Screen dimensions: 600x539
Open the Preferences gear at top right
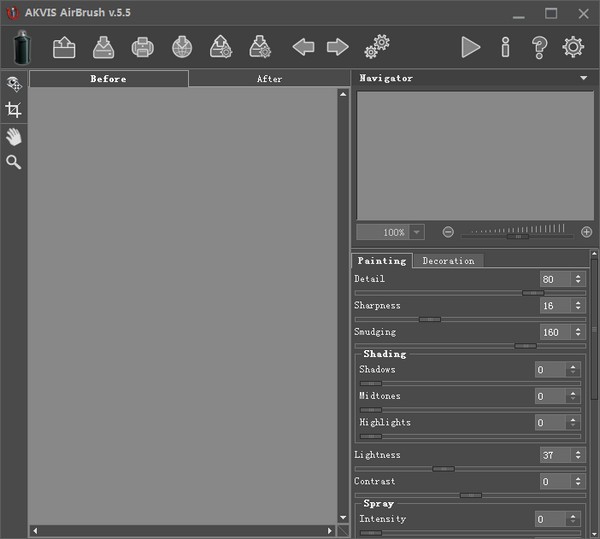573,47
